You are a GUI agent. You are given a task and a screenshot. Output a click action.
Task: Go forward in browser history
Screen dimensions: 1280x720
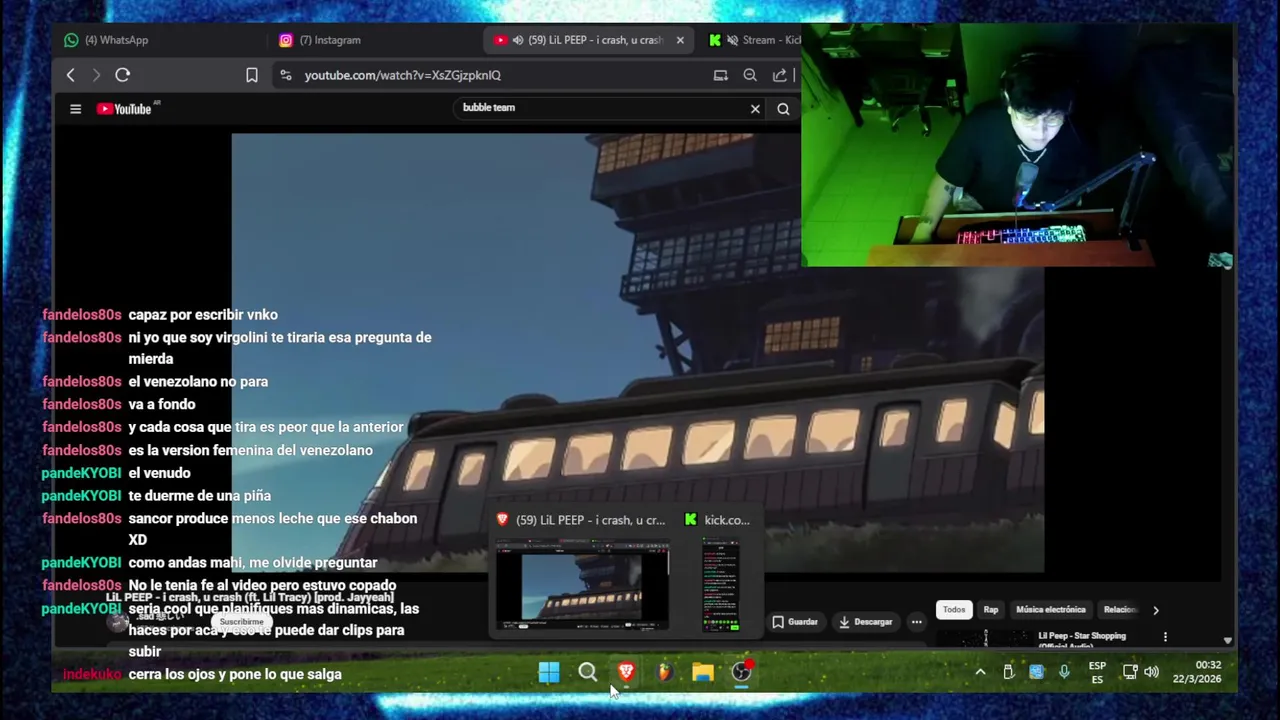coord(96,75)
